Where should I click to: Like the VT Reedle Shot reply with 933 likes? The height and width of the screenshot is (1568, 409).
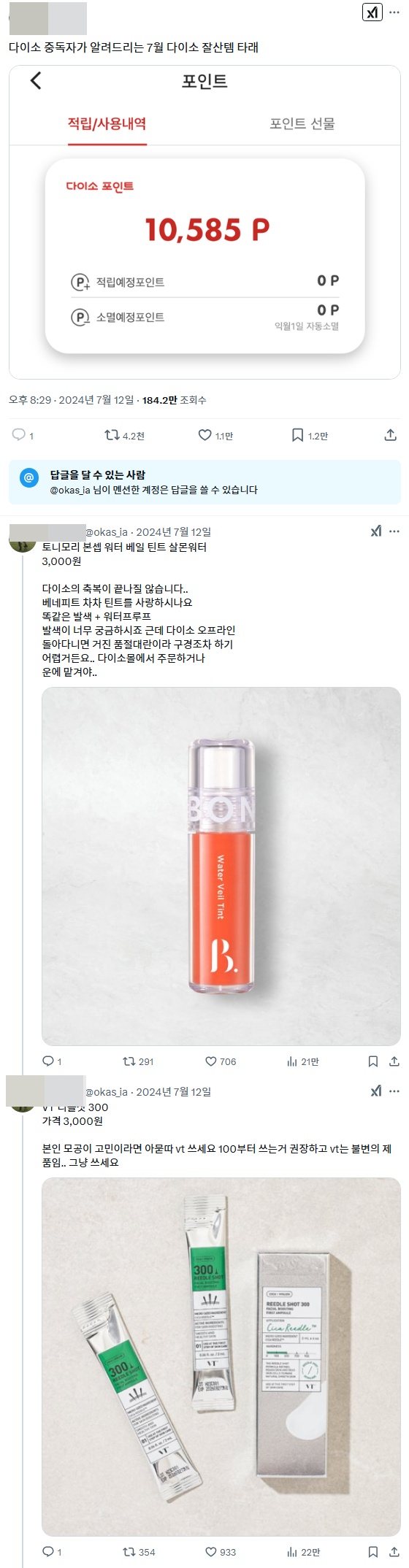coord(221,1552)
